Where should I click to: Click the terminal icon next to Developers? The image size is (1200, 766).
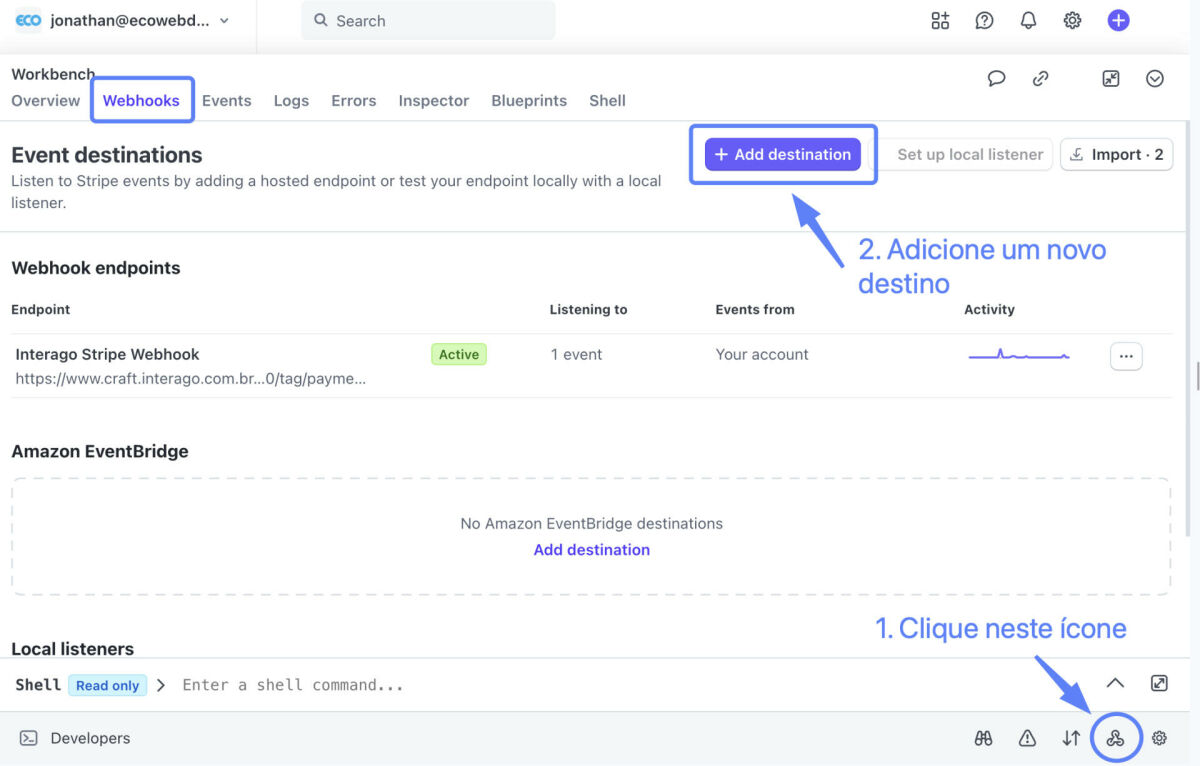tap(29, 738)
